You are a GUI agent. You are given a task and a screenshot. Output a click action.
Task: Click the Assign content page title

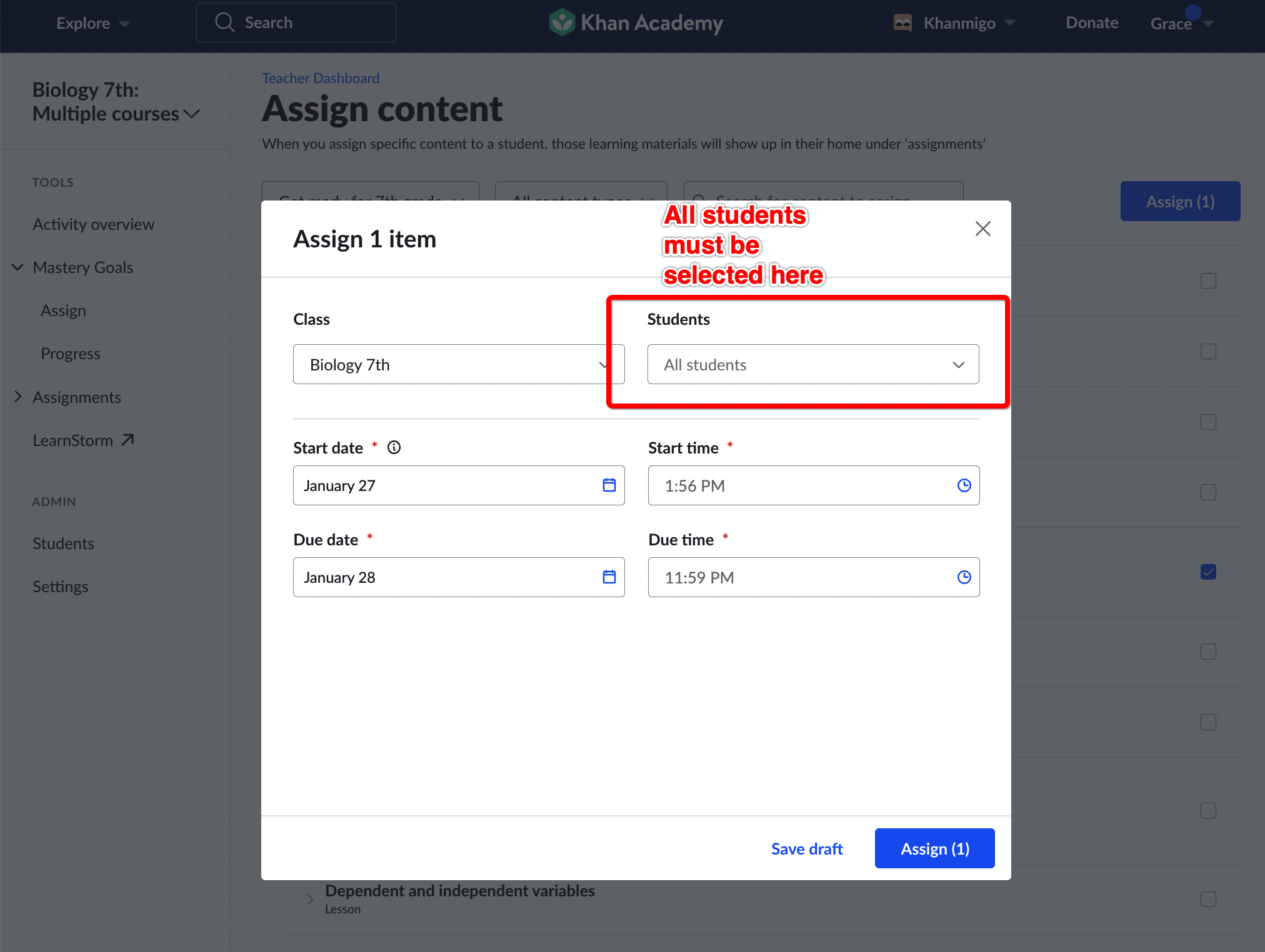[x=382, y=109]
